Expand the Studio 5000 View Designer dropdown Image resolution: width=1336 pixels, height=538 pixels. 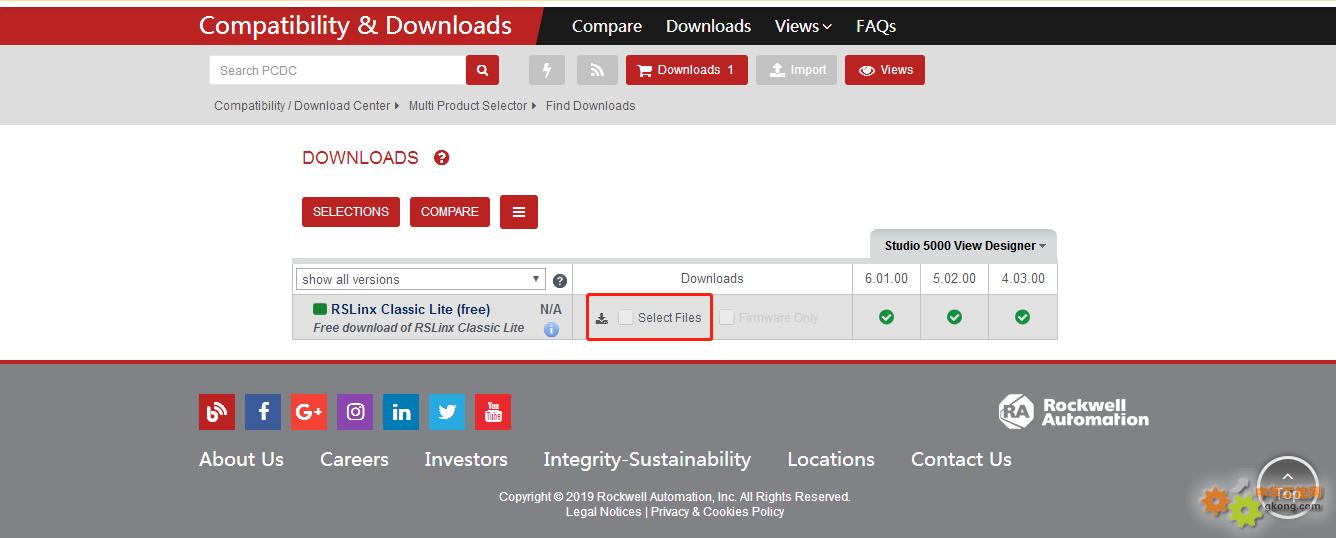coord(964,246)
